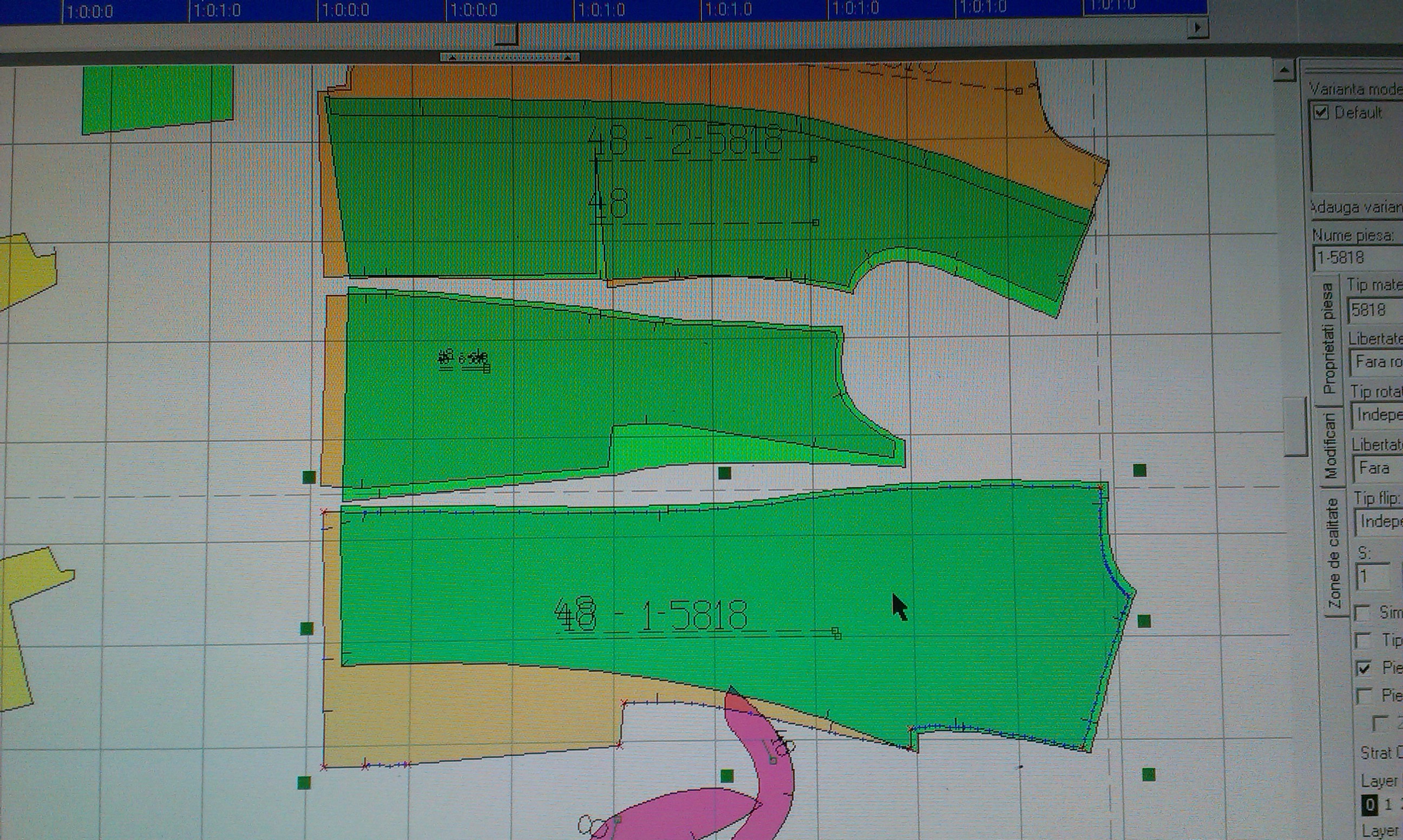Toggle the Sim checkbox
The height and width of the screenshot is (840, 1403).
click(x=1362, y=613)
